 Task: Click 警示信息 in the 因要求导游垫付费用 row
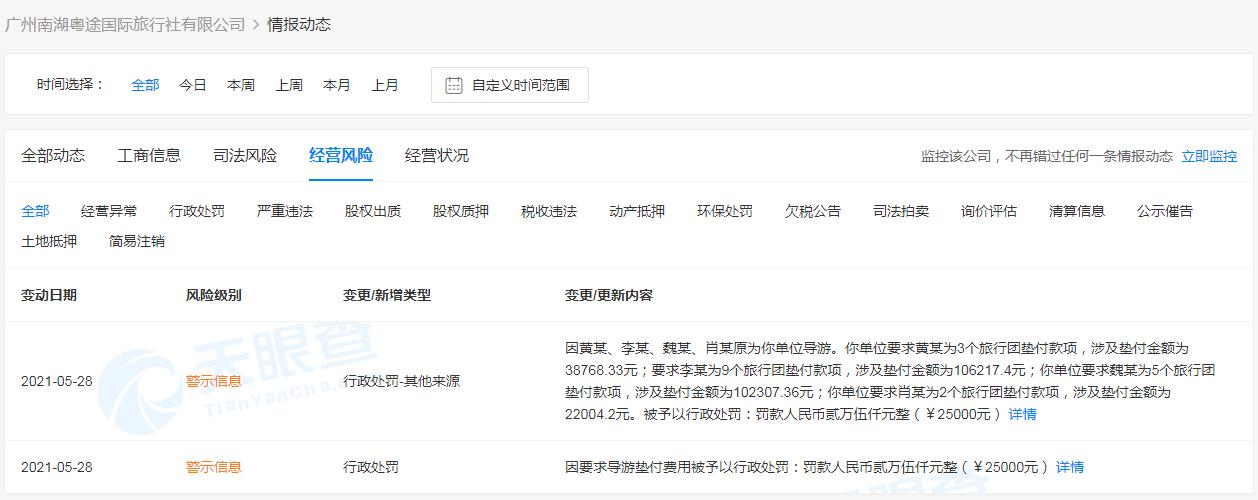(x=214, y=467)
